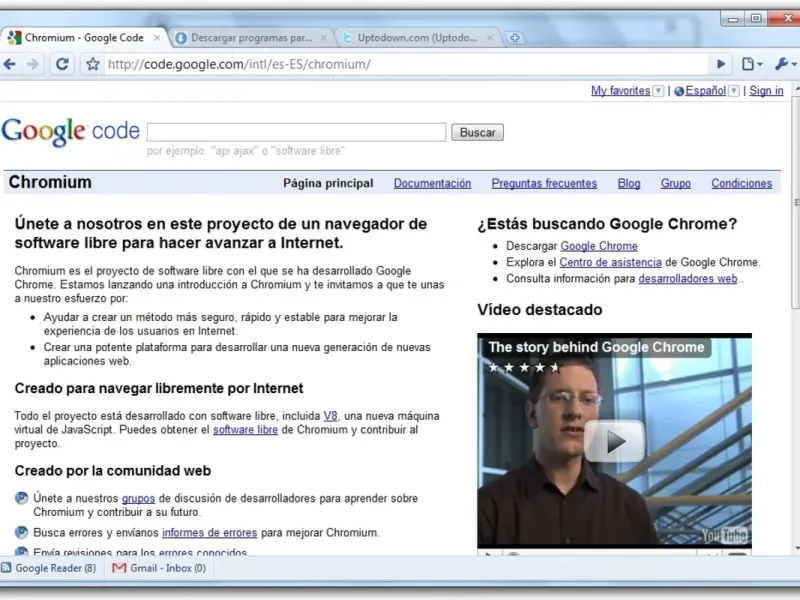This screenshot has height=600, width=800.
Task: Expand the My favorites dropdown arrow
Action: coord(659,91)
